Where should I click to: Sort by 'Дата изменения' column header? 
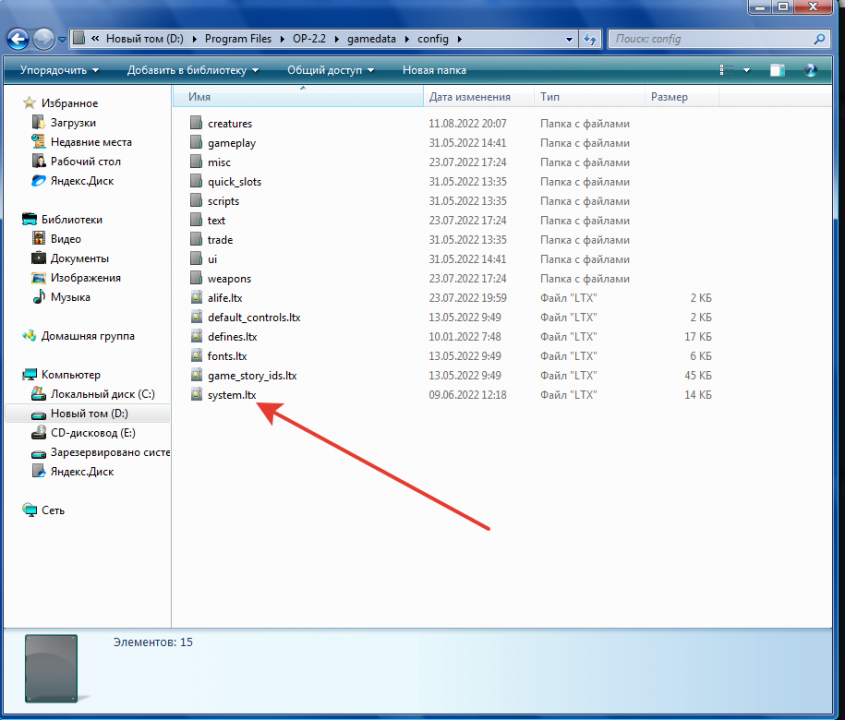pyautogui.click(x=479, y=97)
